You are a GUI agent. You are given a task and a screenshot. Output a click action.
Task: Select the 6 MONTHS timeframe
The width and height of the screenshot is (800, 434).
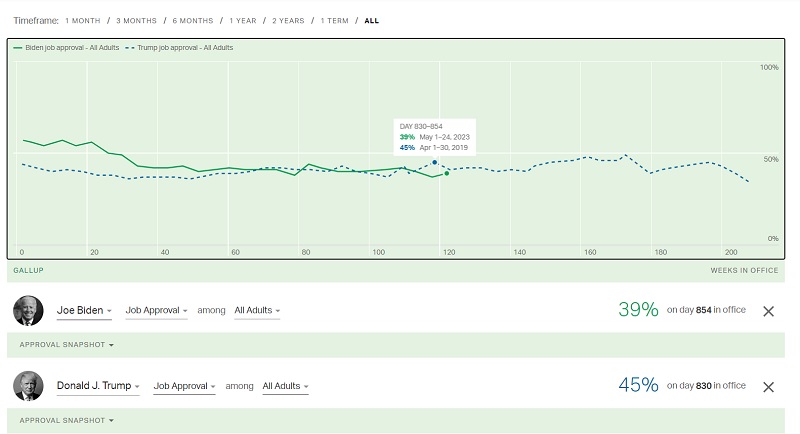[192, 21]
